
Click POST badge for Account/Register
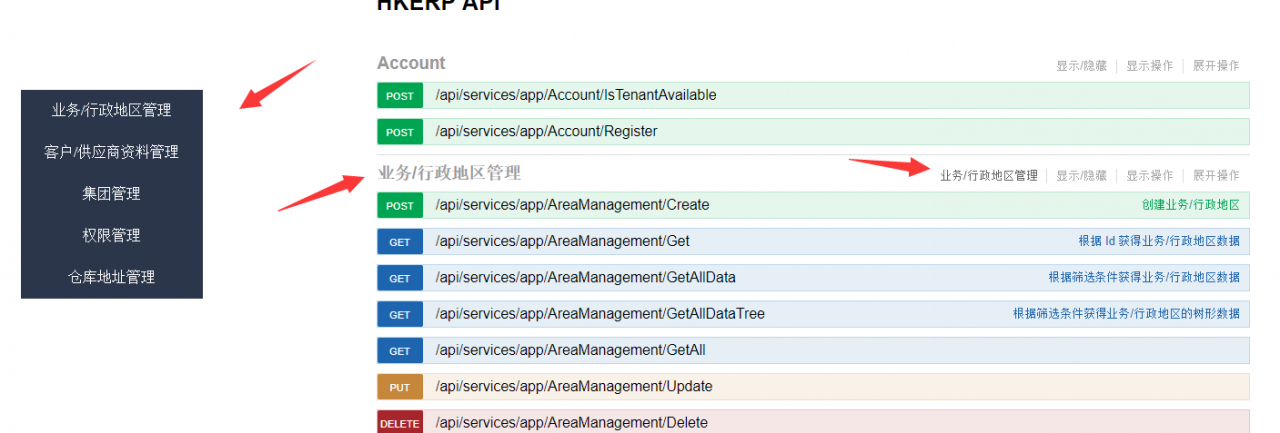point(400,132)
